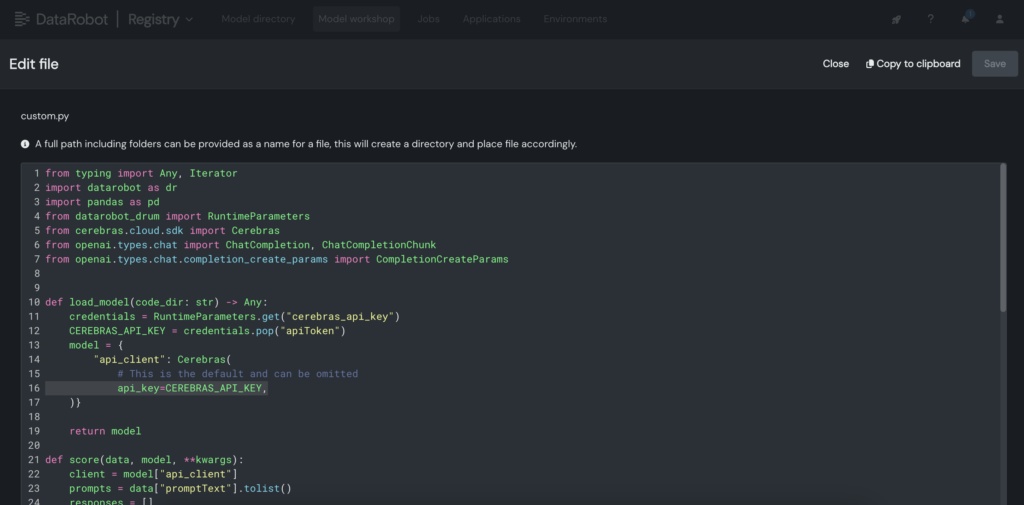Click the custom.py file name field
Image resolution: width=1024 pixels, height=505 pixels.
(x=45, y=116)
